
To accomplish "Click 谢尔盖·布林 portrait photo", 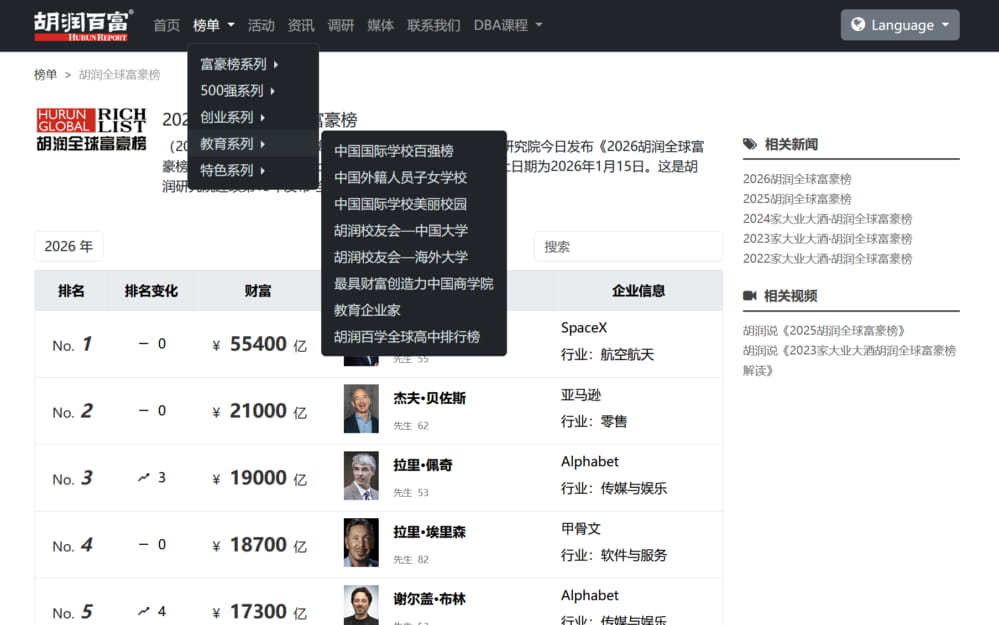I will [x=361, y=605].
